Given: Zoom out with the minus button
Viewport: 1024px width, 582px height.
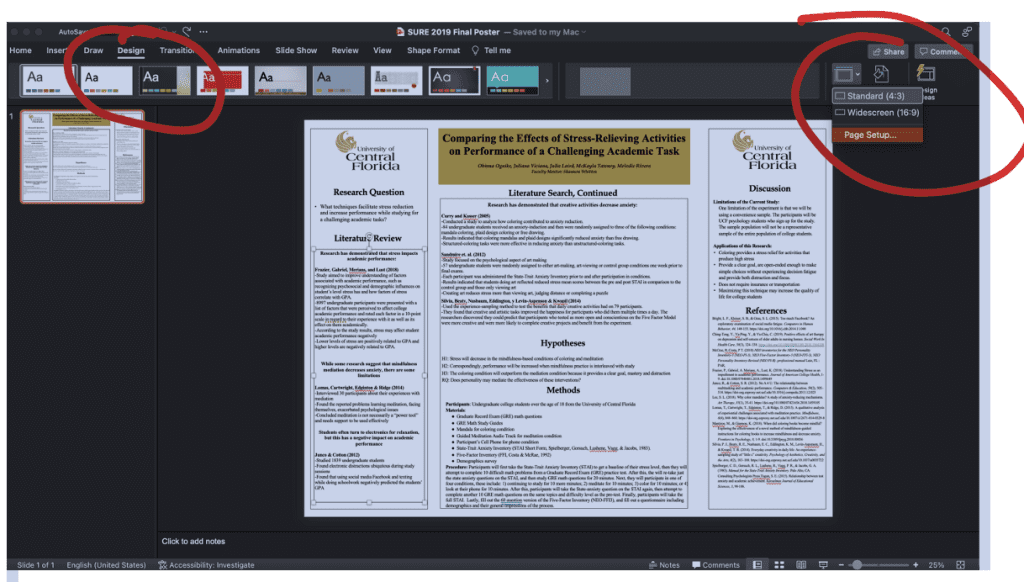Looking at the screenshot, I should point(841,565).
